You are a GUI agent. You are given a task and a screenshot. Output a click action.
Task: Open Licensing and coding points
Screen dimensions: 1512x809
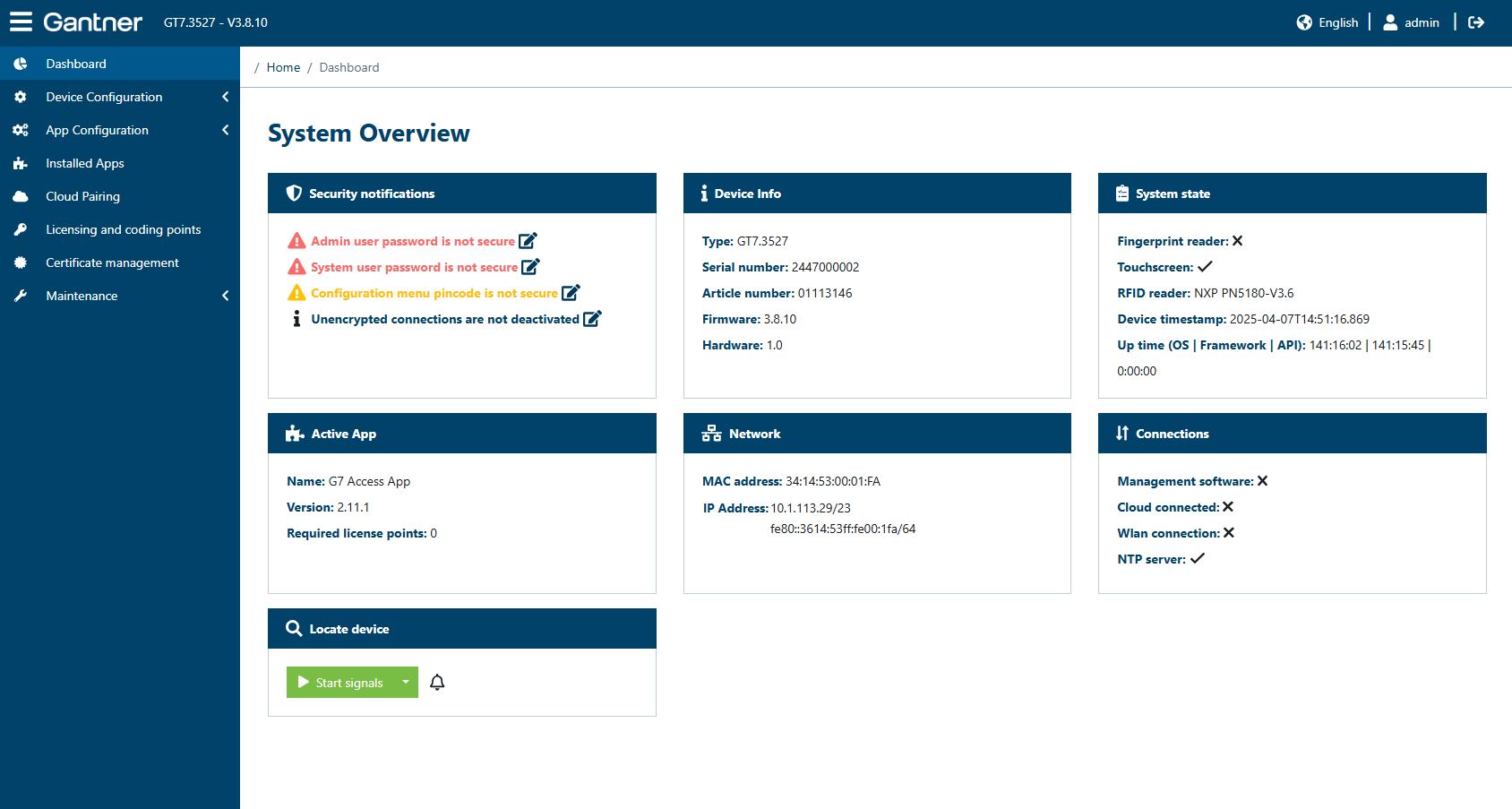(120, 229)
